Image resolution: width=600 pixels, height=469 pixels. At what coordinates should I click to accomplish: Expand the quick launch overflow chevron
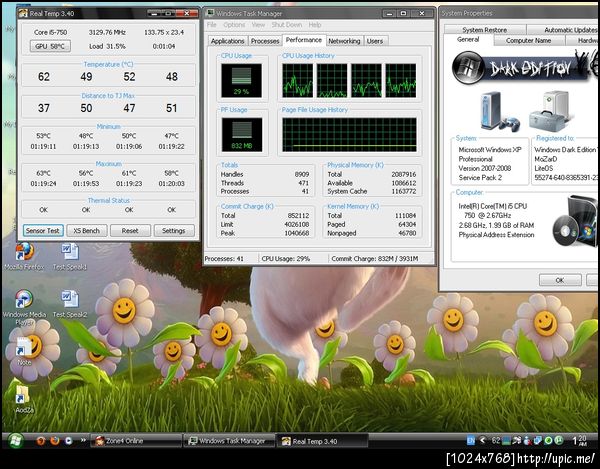[83, 441]
